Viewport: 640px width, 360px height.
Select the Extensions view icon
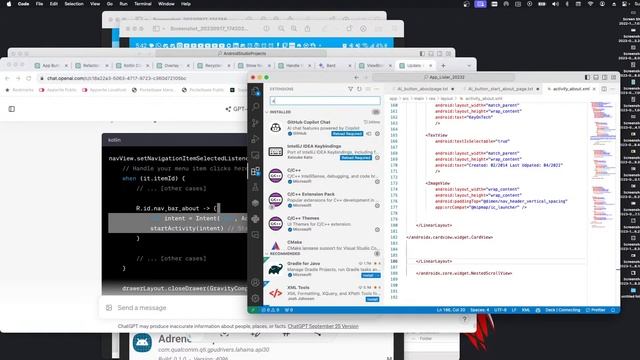point(256,171)
